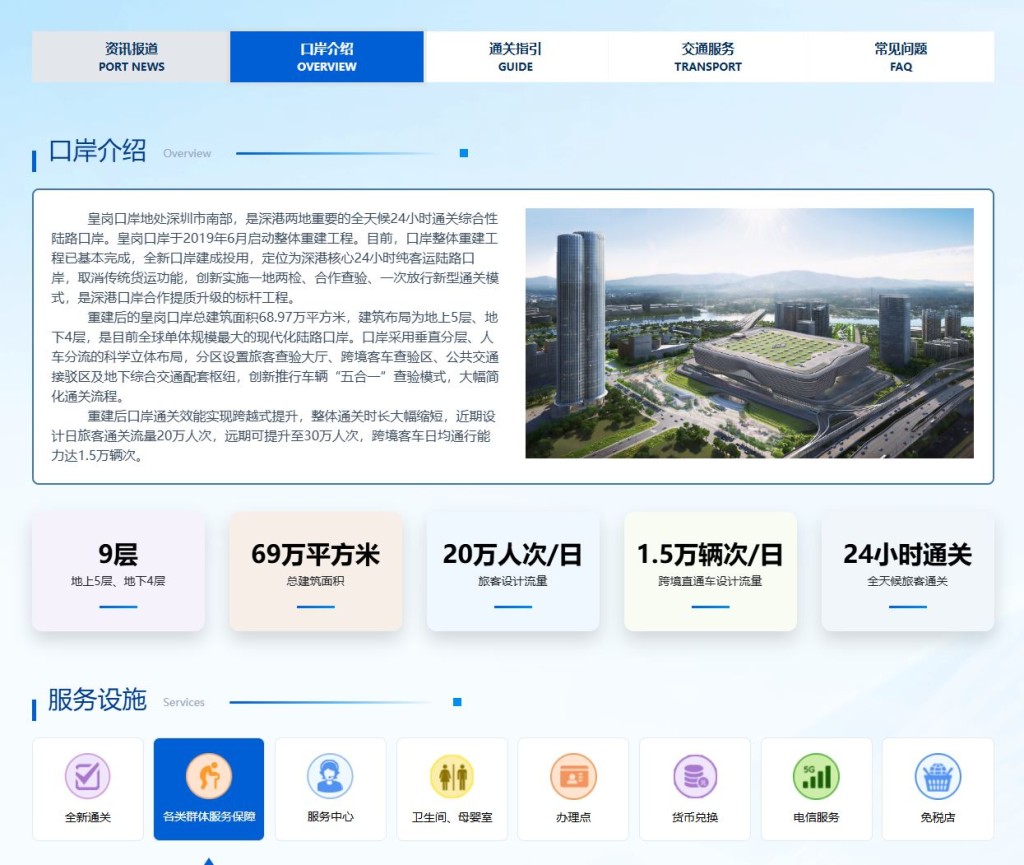Click the 办理点 ID card icon

click(x=573, y=776)
